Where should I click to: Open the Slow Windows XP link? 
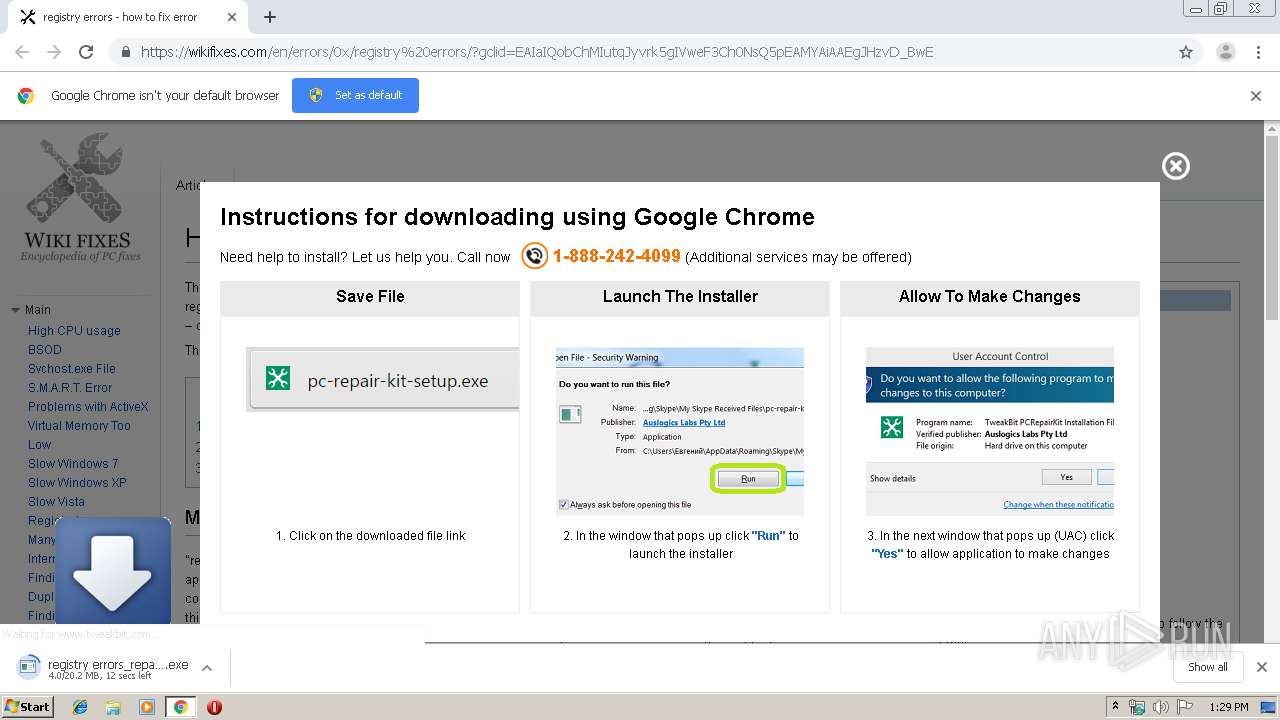tap(77, 483)
